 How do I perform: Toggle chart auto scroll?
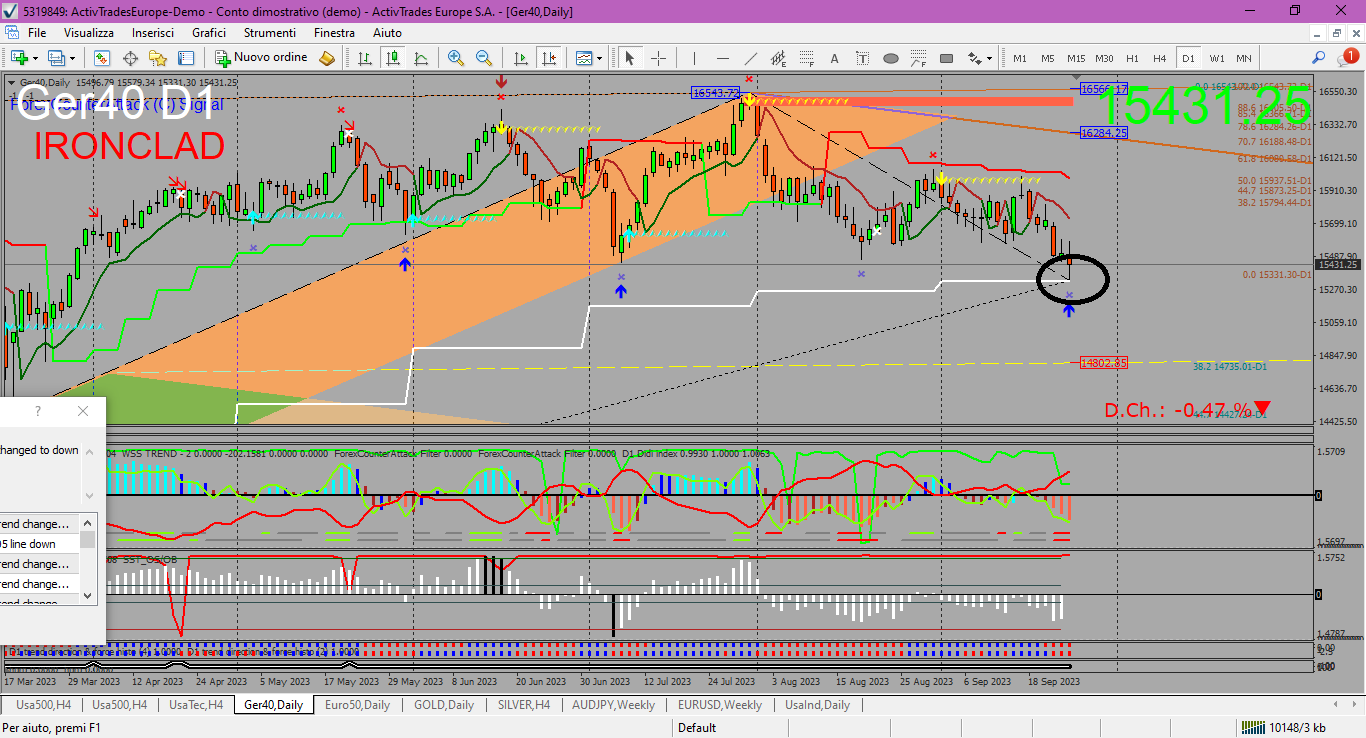click(520, 58)
